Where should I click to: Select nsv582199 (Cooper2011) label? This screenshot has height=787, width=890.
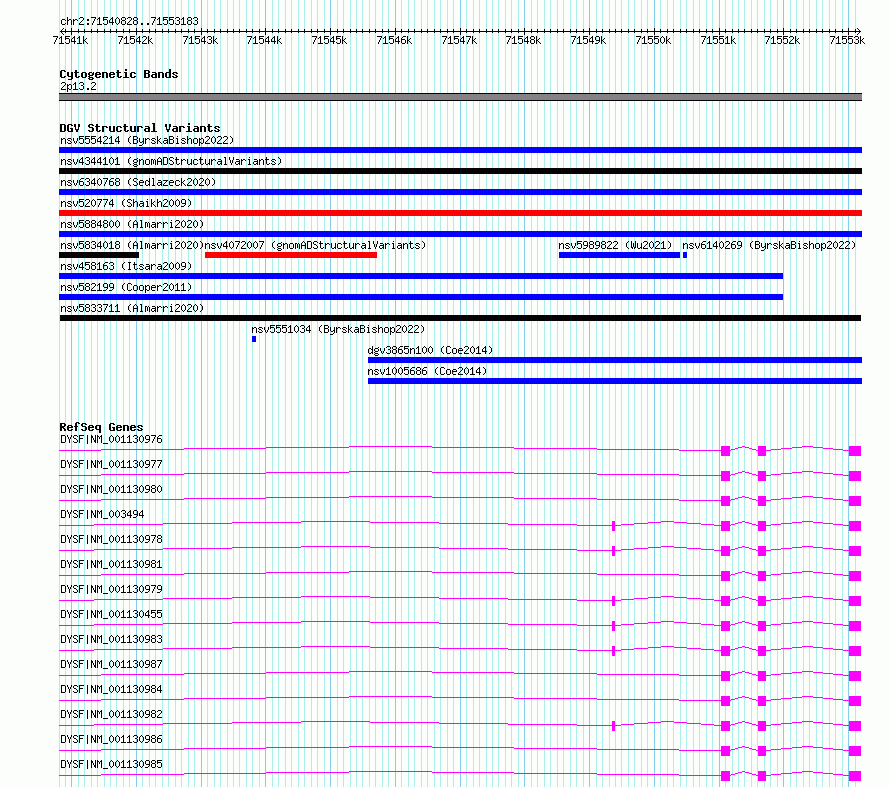126,287
